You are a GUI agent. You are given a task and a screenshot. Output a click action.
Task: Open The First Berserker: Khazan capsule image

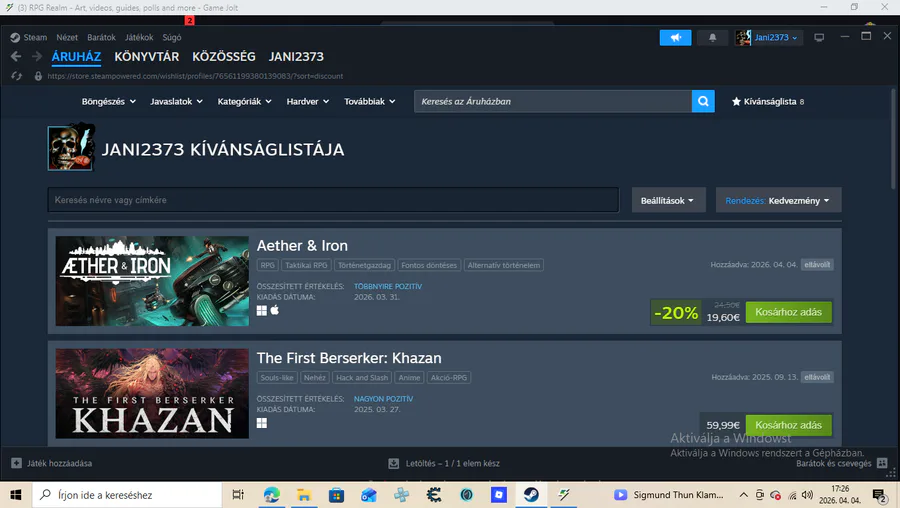(x=152, y=394)
